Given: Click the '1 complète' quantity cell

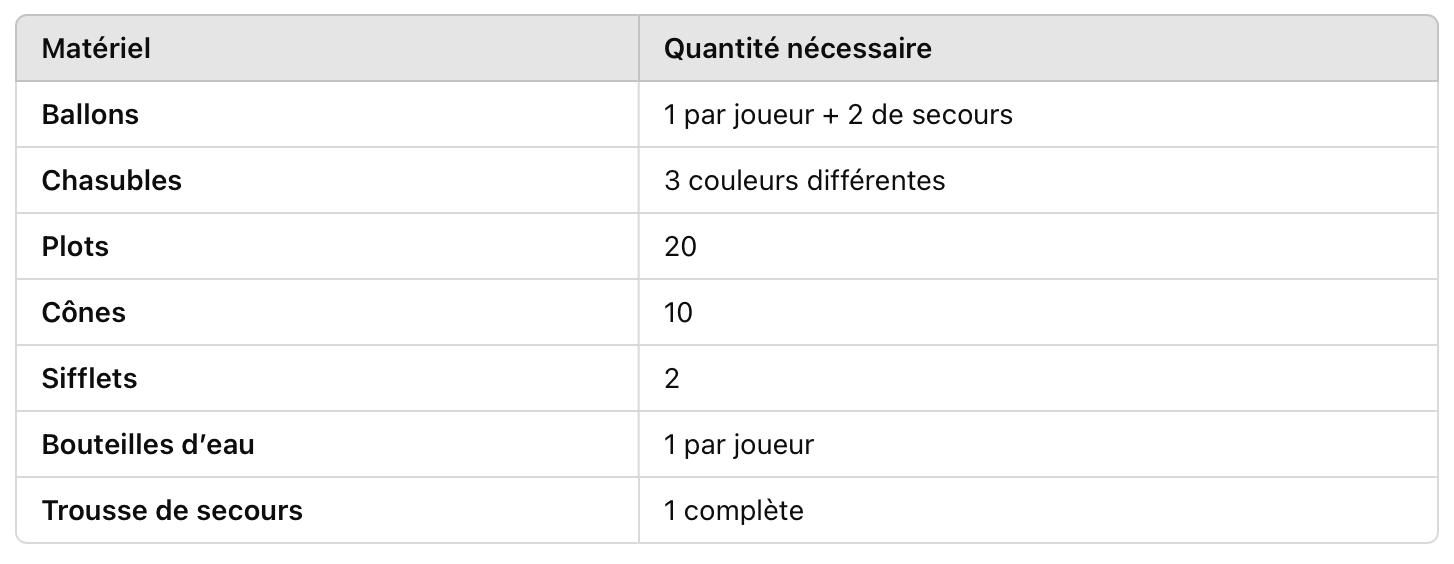Looking at the screenshot, I should pos(733,511).
